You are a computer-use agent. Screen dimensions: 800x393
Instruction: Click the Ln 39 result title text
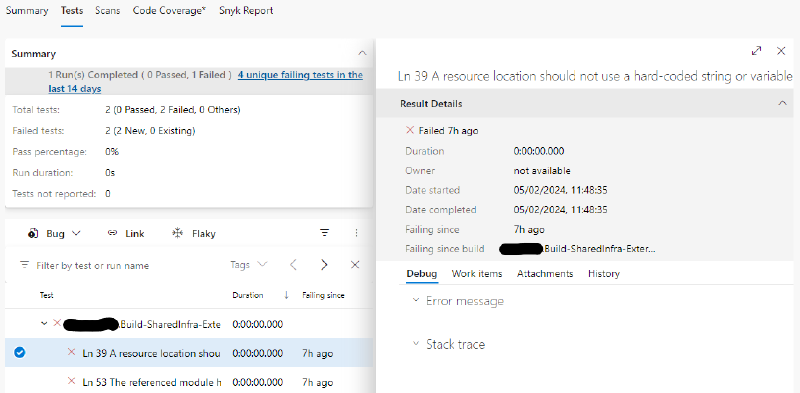point(595,77)
